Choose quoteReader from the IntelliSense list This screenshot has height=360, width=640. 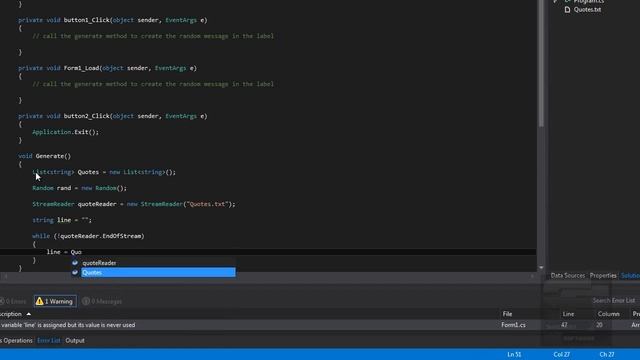(99, 263)
